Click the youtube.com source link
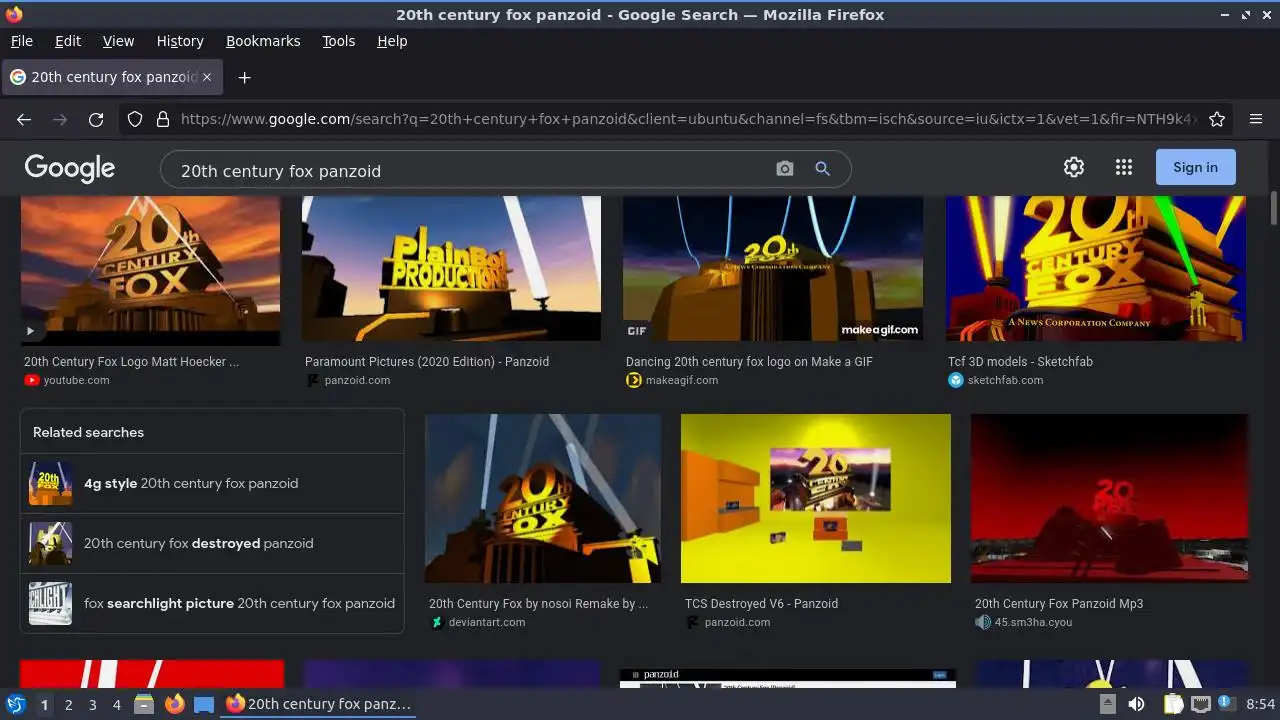 pyautogui.click(x=76, y=380)
